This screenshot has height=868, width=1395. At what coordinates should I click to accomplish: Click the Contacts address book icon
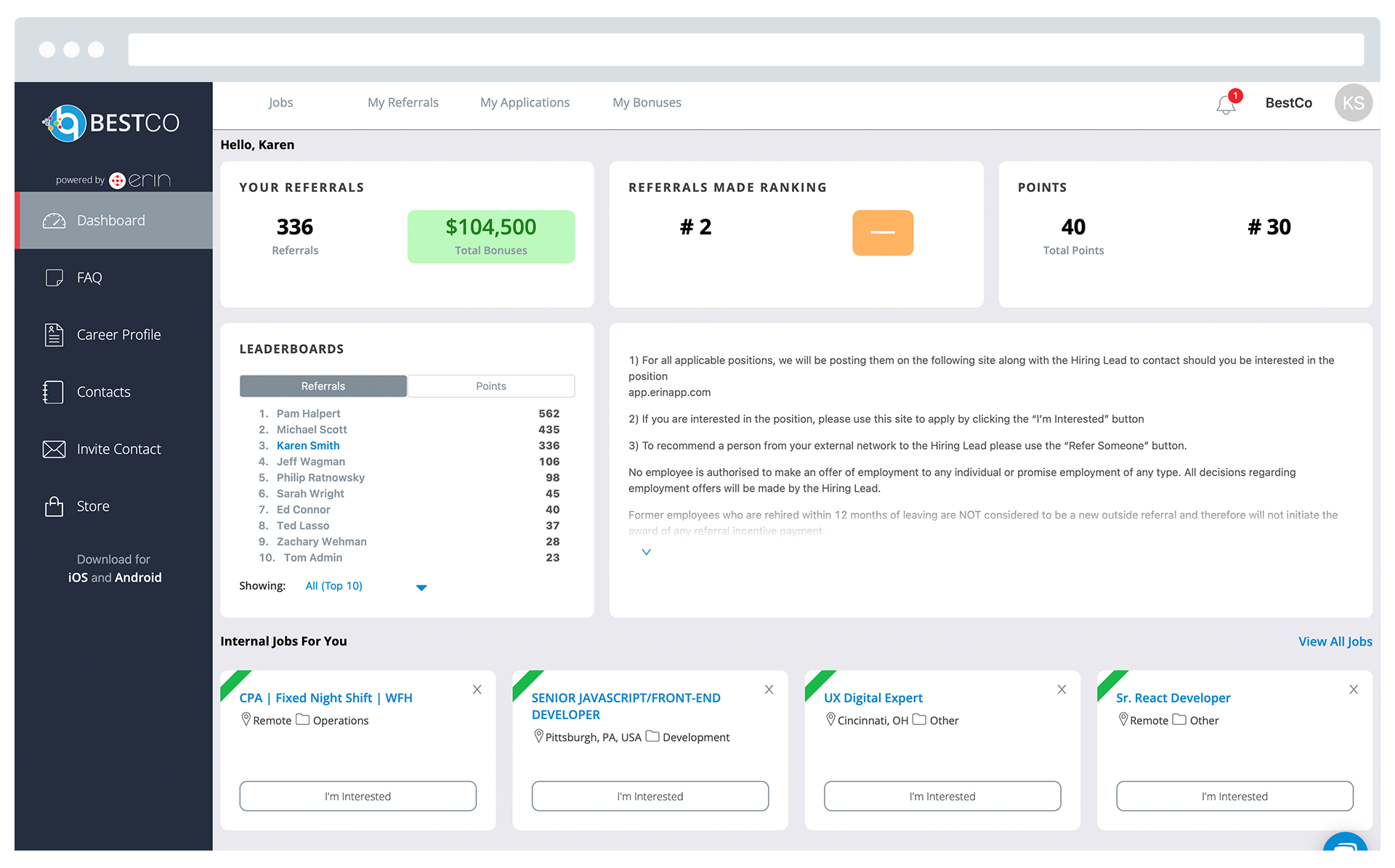tap(53, 392)
